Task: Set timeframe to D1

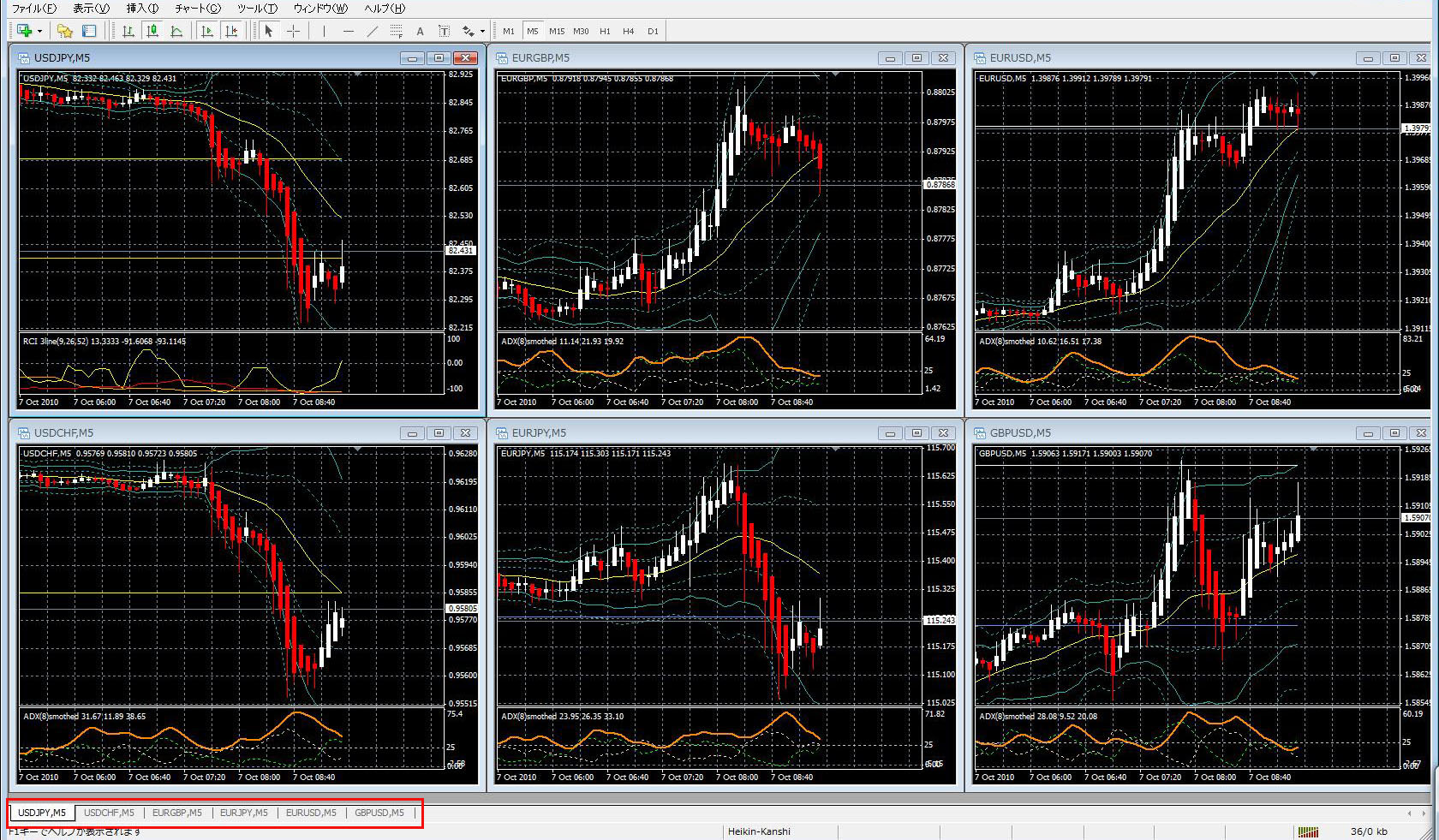Action: point(653,31)
